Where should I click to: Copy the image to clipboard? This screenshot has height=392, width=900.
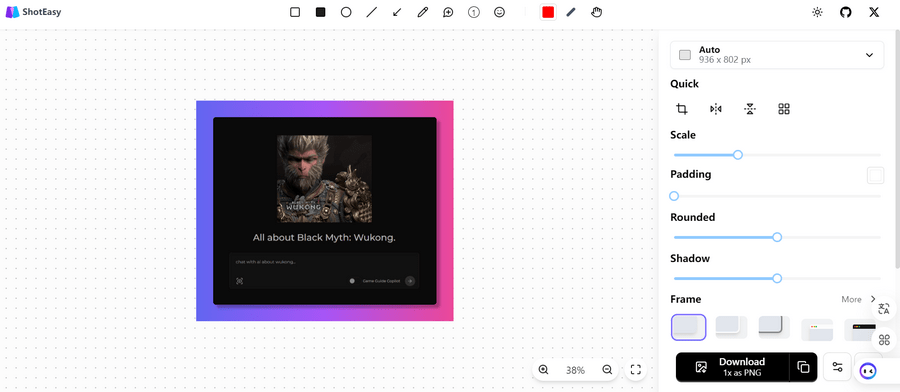(804, 367)
